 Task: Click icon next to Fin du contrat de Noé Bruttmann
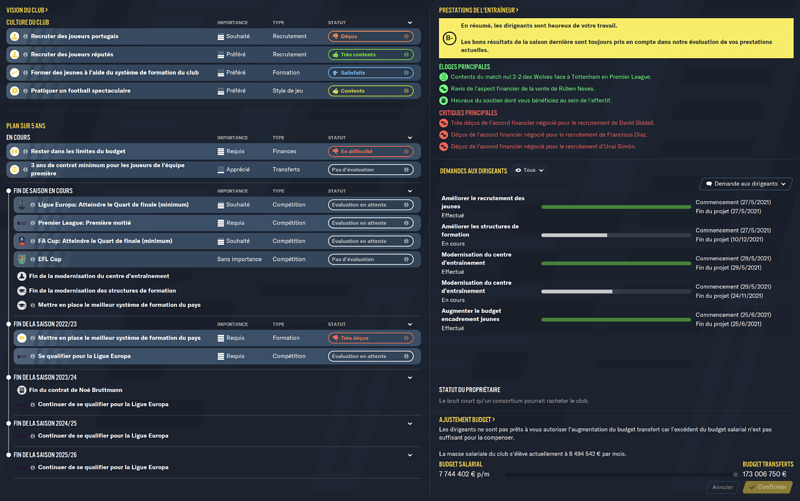pos(22,390)
